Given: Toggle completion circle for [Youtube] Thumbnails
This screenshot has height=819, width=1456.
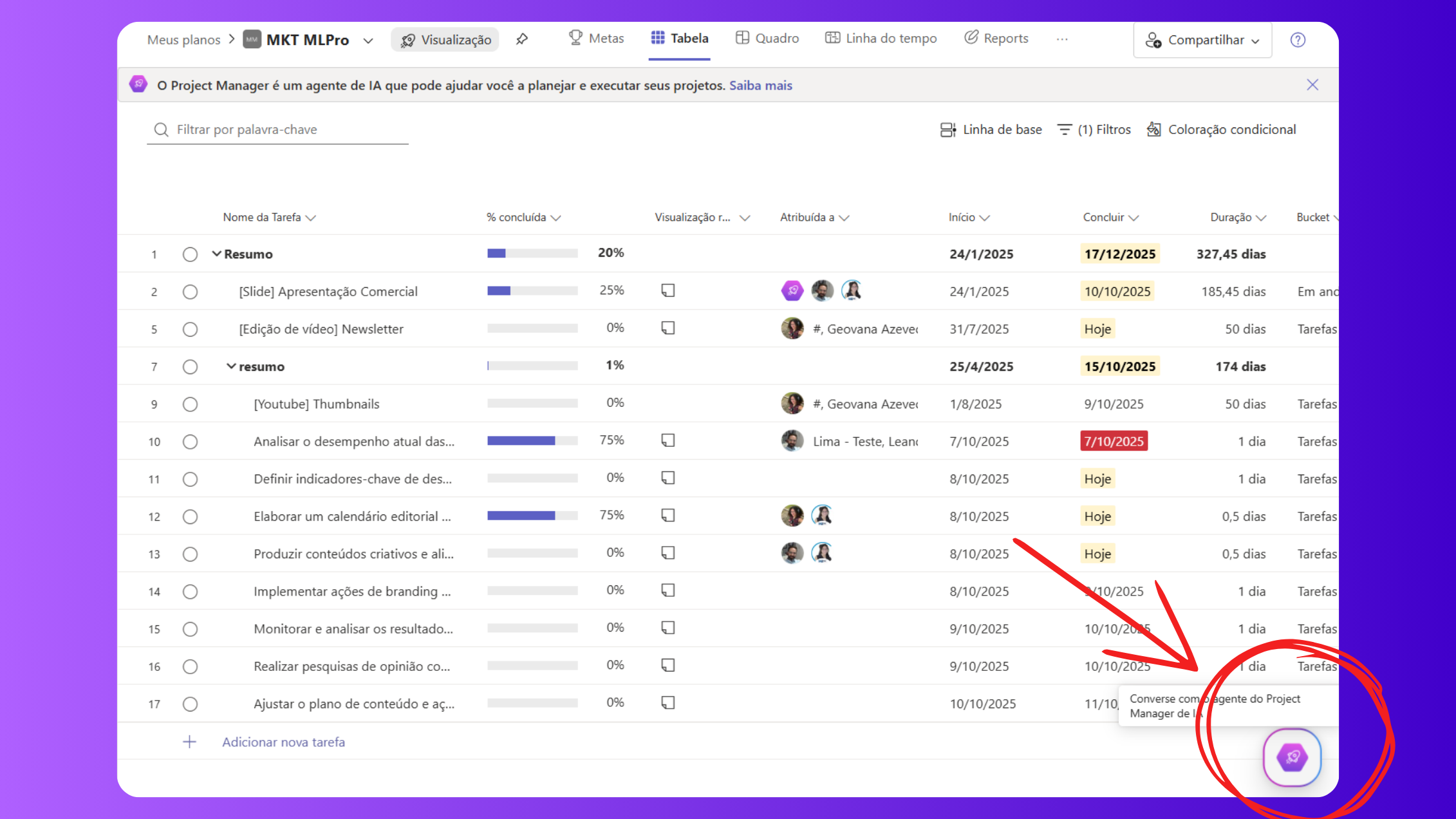Looking at the screenshot, I should [190, 404].
